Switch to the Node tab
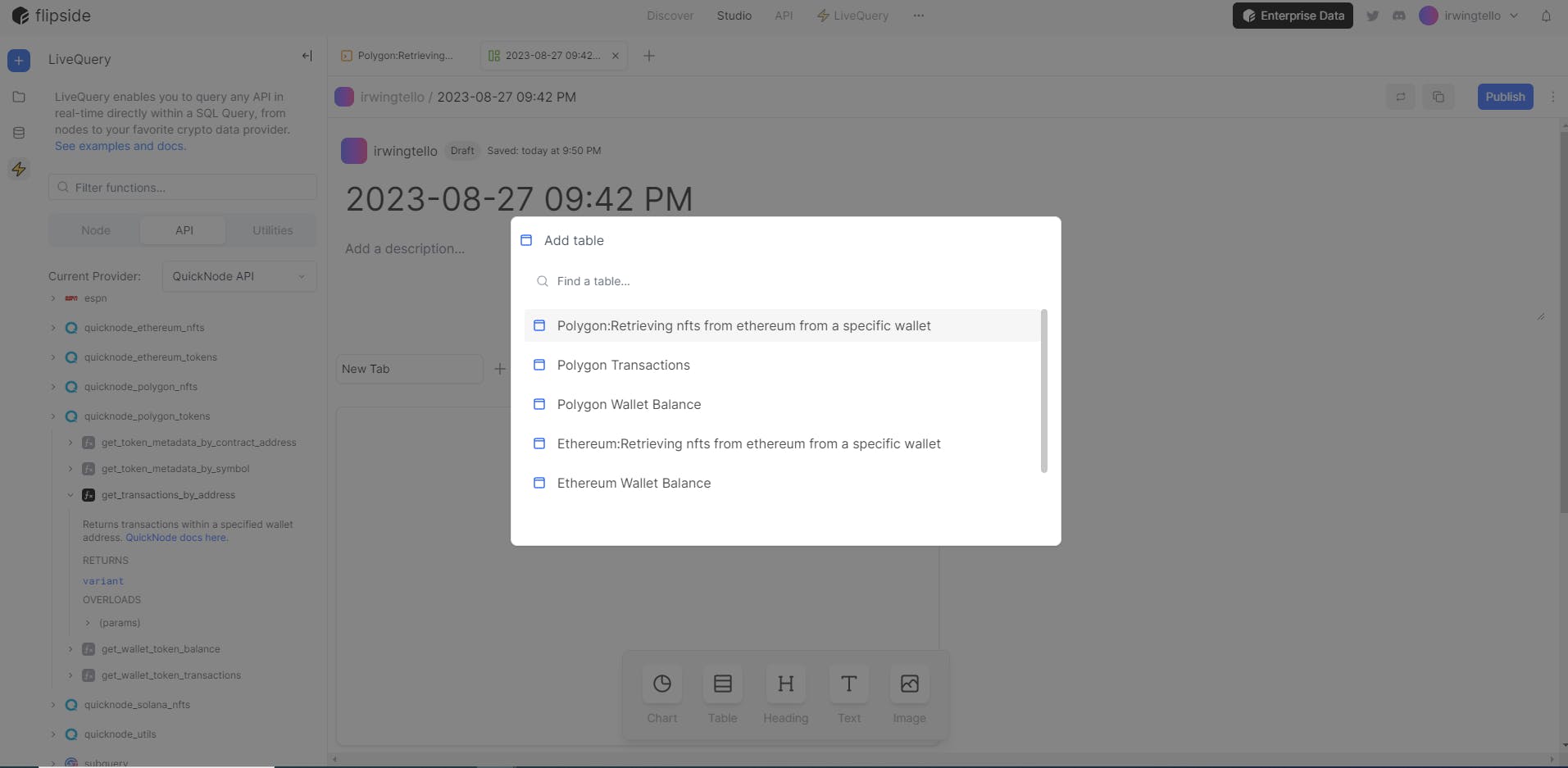 coord(96,230)
